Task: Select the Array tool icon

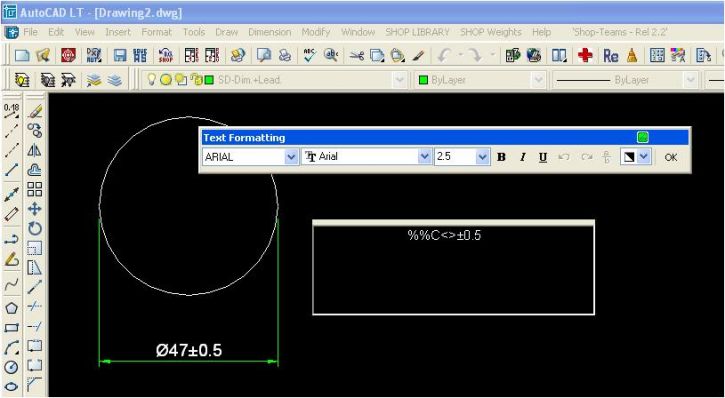Action: (x=35, y=190)
